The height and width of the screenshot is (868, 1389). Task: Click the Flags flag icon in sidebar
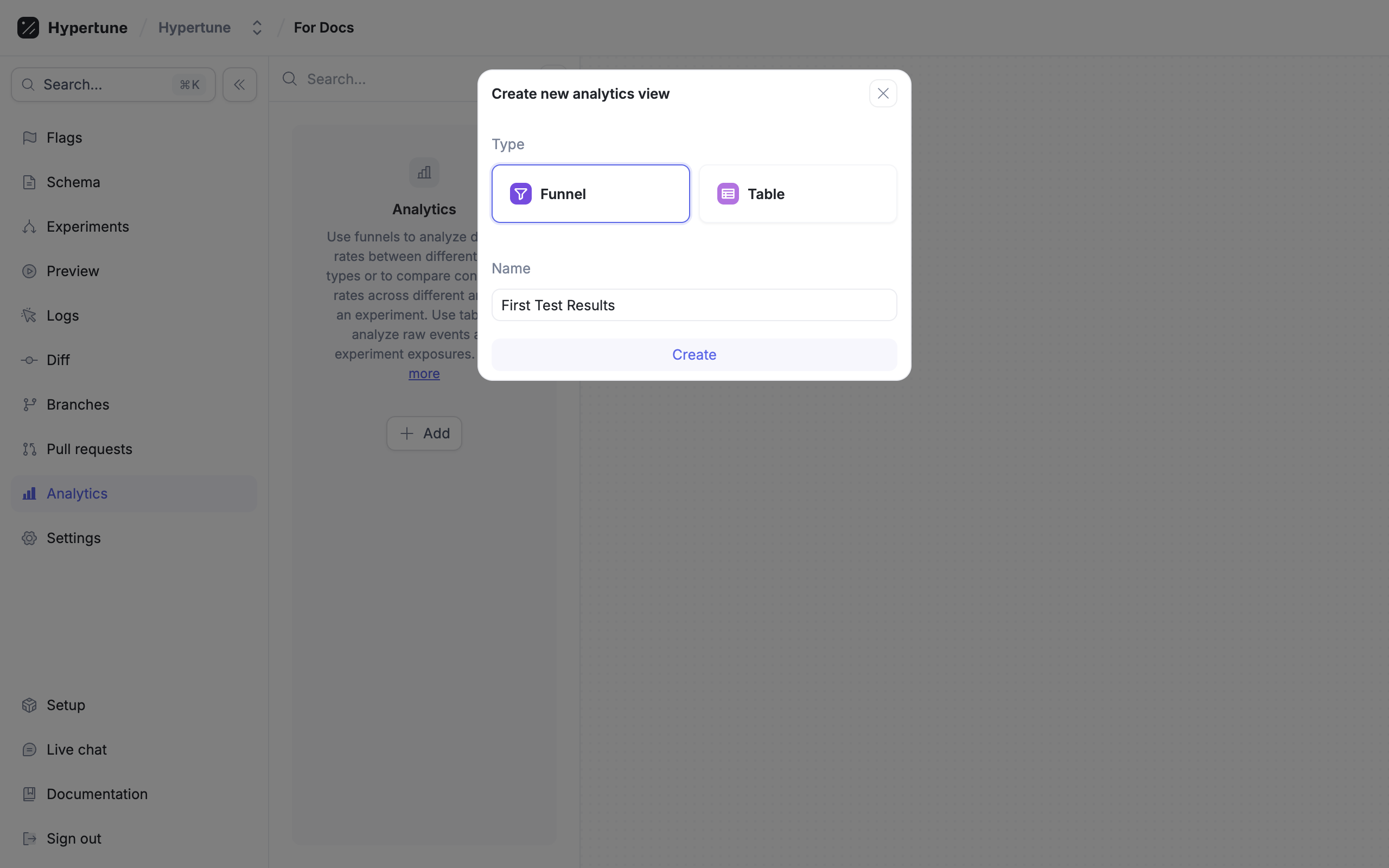pyautogui.click(x=29, y=138)
